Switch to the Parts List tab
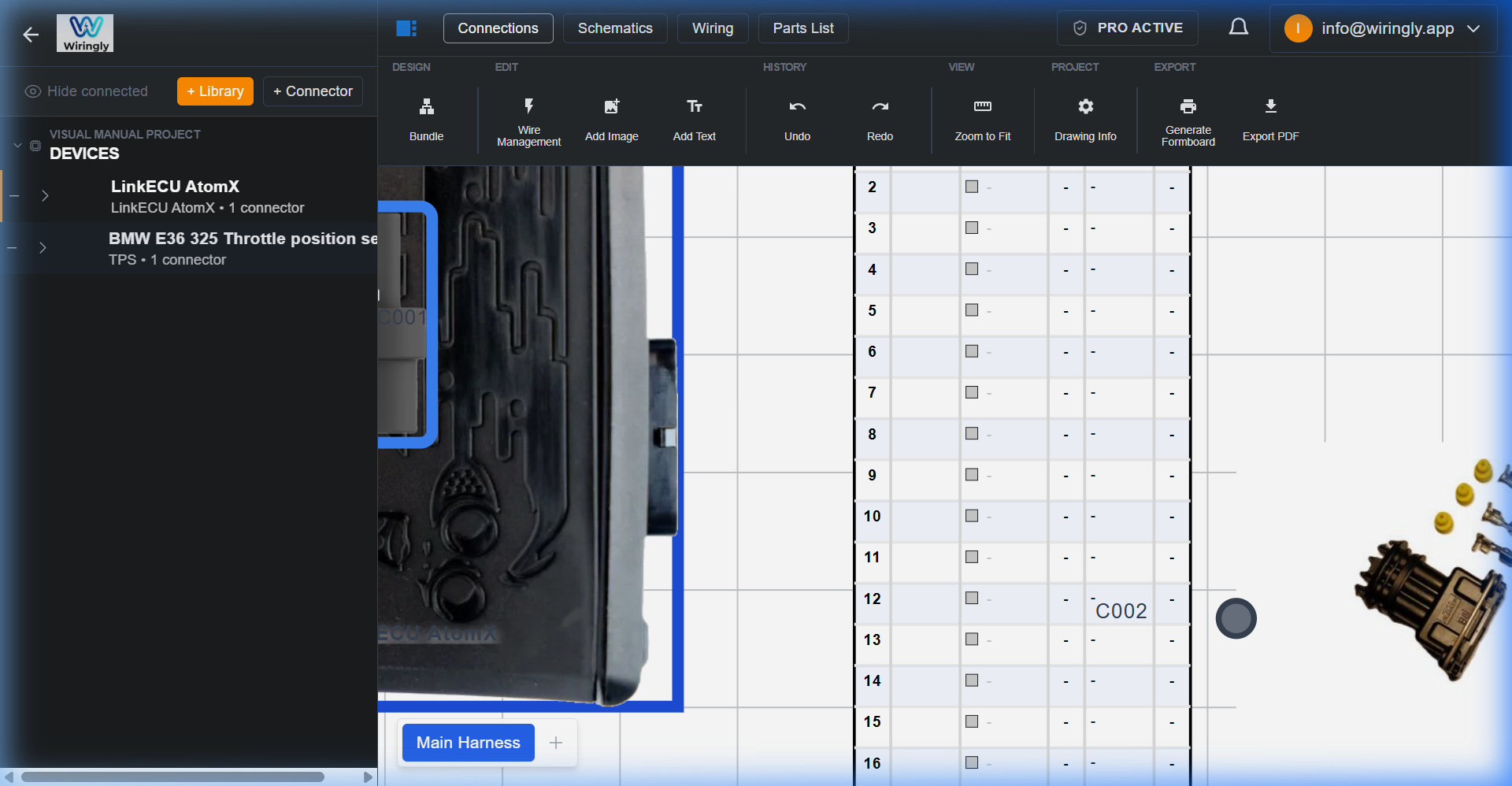1512x786 pixels. coord(803,28)
